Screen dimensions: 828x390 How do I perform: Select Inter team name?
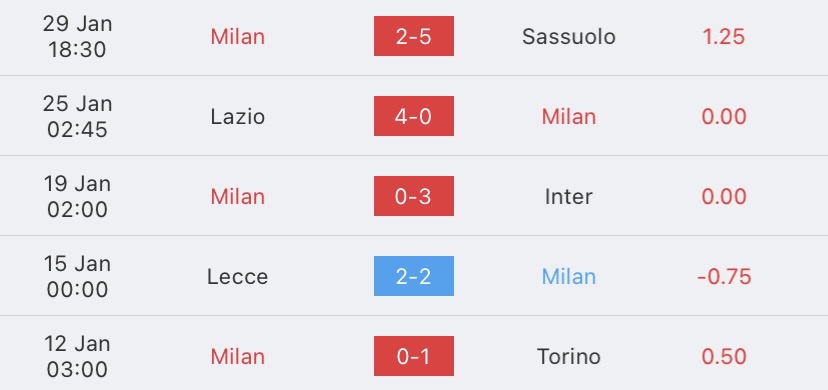point(569,197)
